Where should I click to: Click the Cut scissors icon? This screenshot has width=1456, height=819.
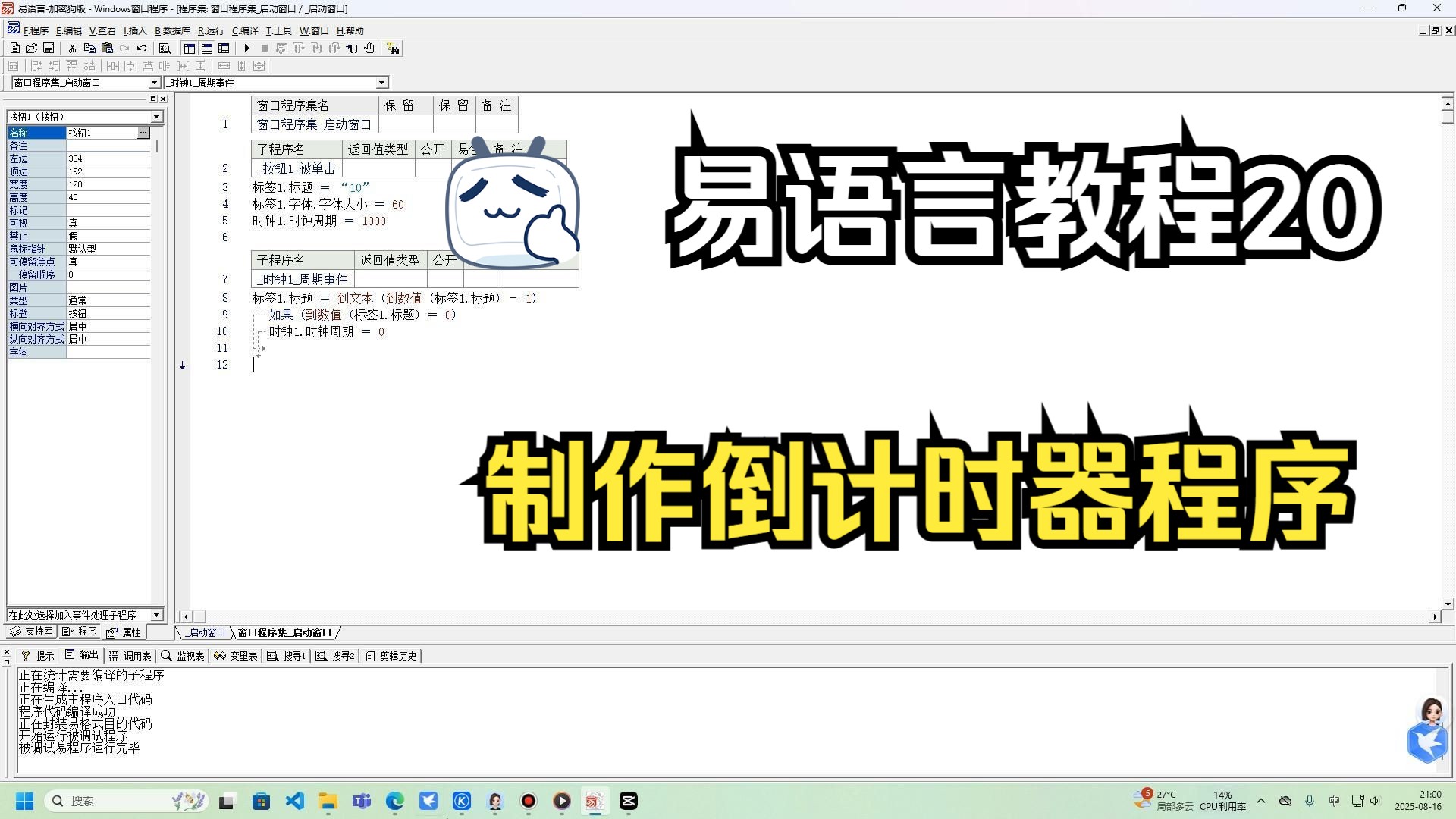tap(72, 49)
